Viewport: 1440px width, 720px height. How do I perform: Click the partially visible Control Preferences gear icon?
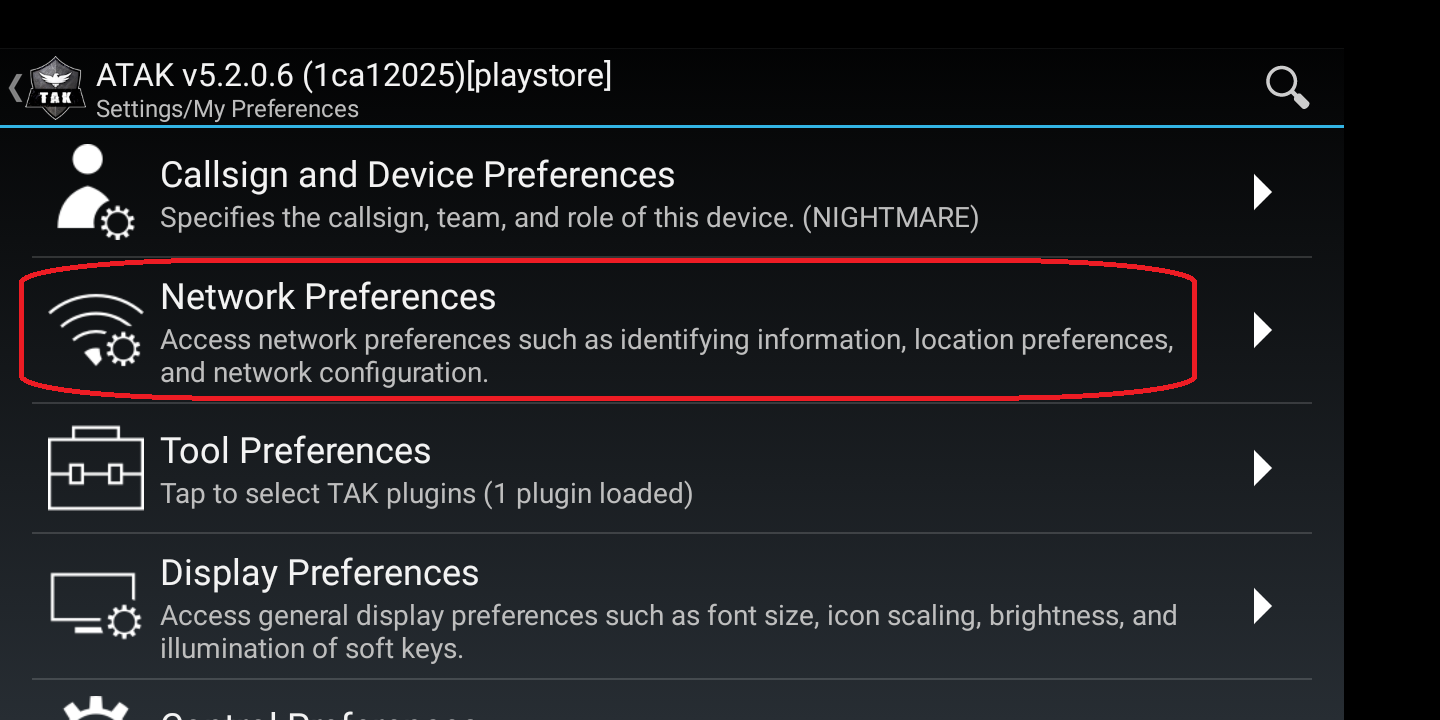96,708
